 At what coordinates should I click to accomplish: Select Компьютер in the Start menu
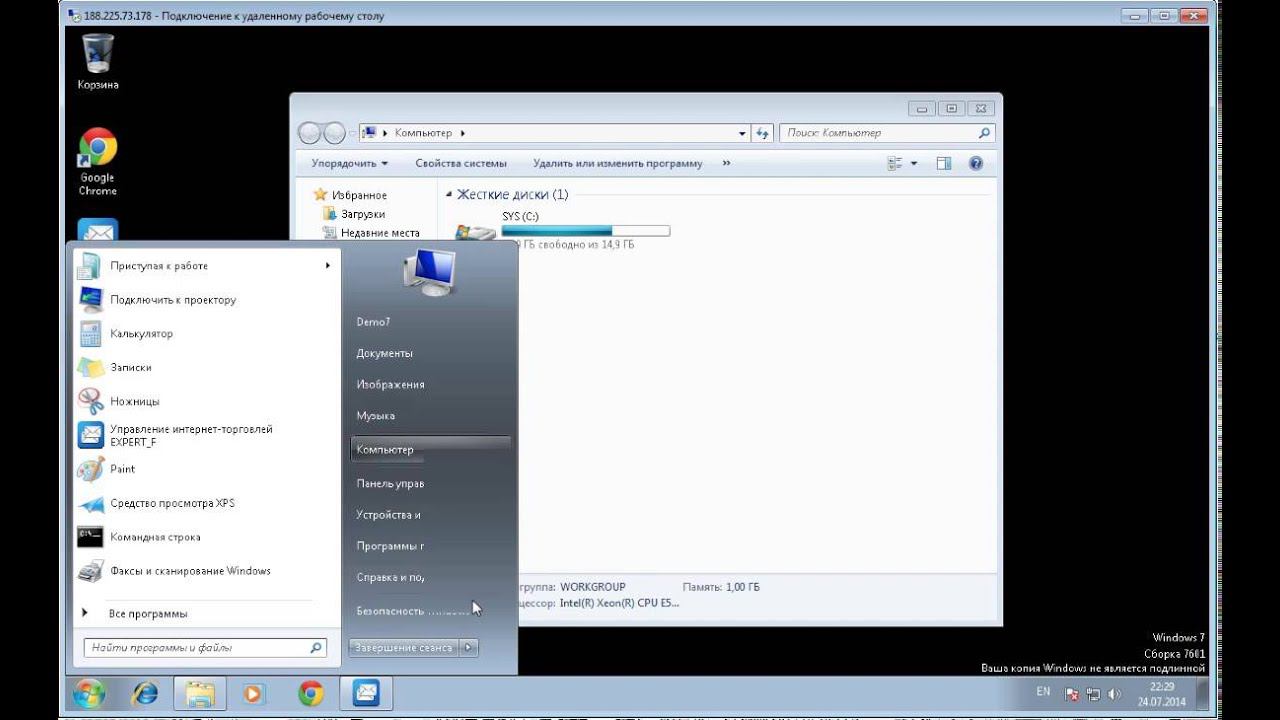pos(431,449)
